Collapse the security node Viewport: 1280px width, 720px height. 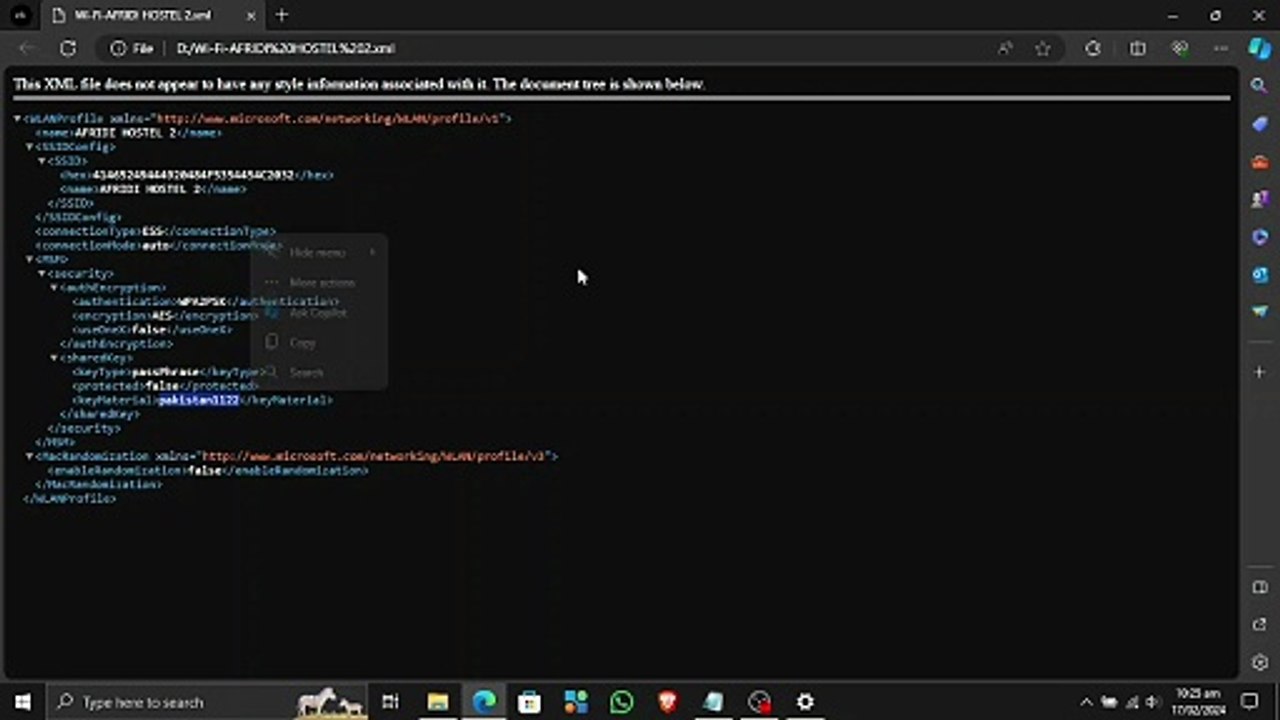click(41, 273)
